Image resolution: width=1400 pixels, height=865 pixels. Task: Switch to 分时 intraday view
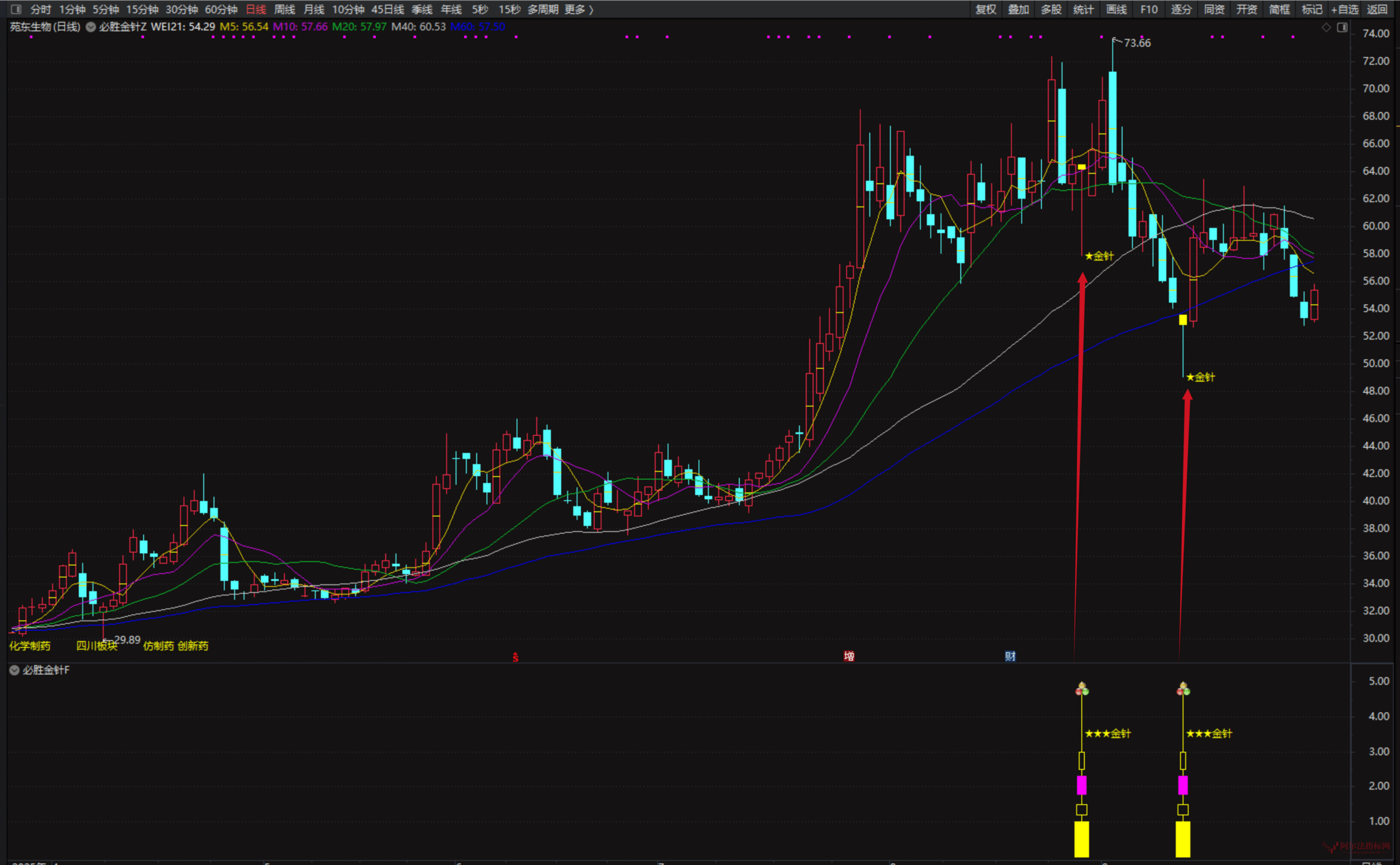(x=40, y=9)
